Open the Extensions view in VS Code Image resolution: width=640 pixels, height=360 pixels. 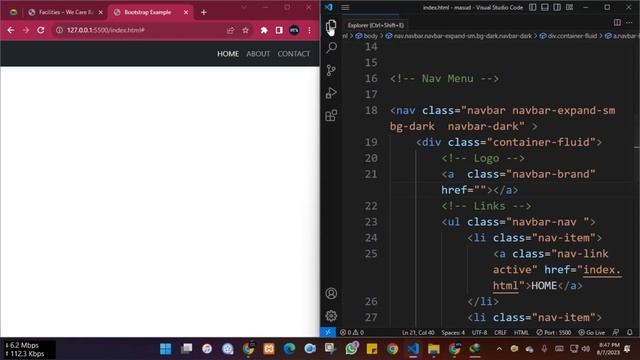tap(331, 115)
